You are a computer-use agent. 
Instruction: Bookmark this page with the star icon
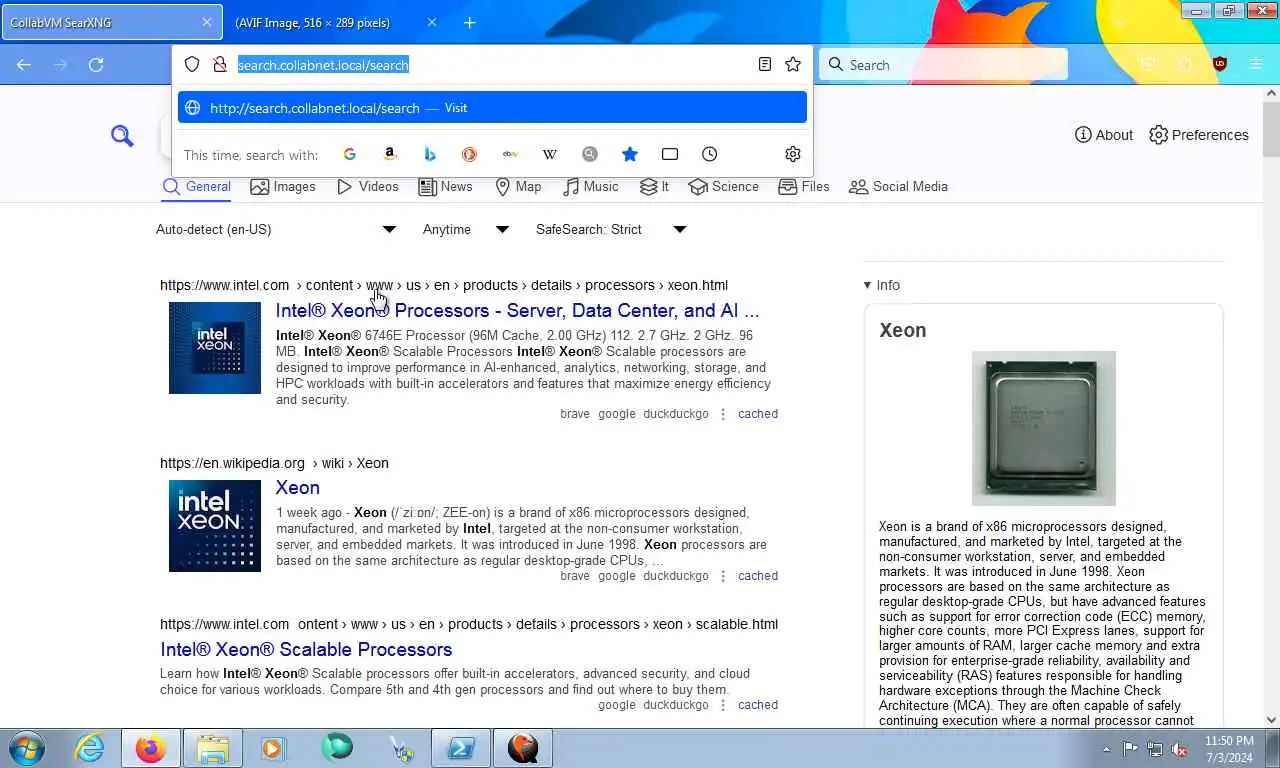pyautogui.click(x=793, y=64)
